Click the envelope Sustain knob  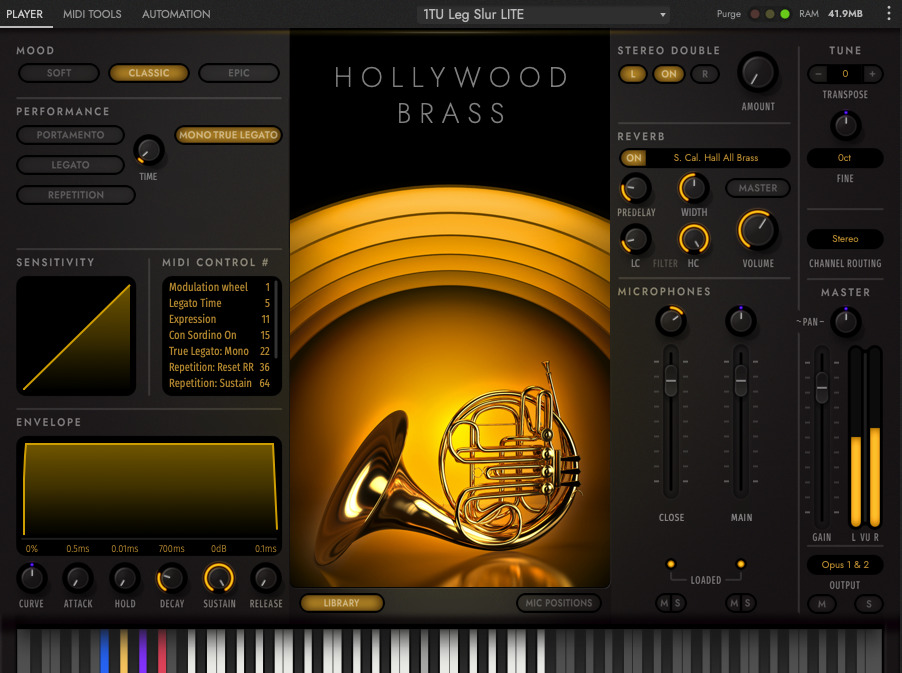coord(219,578)
